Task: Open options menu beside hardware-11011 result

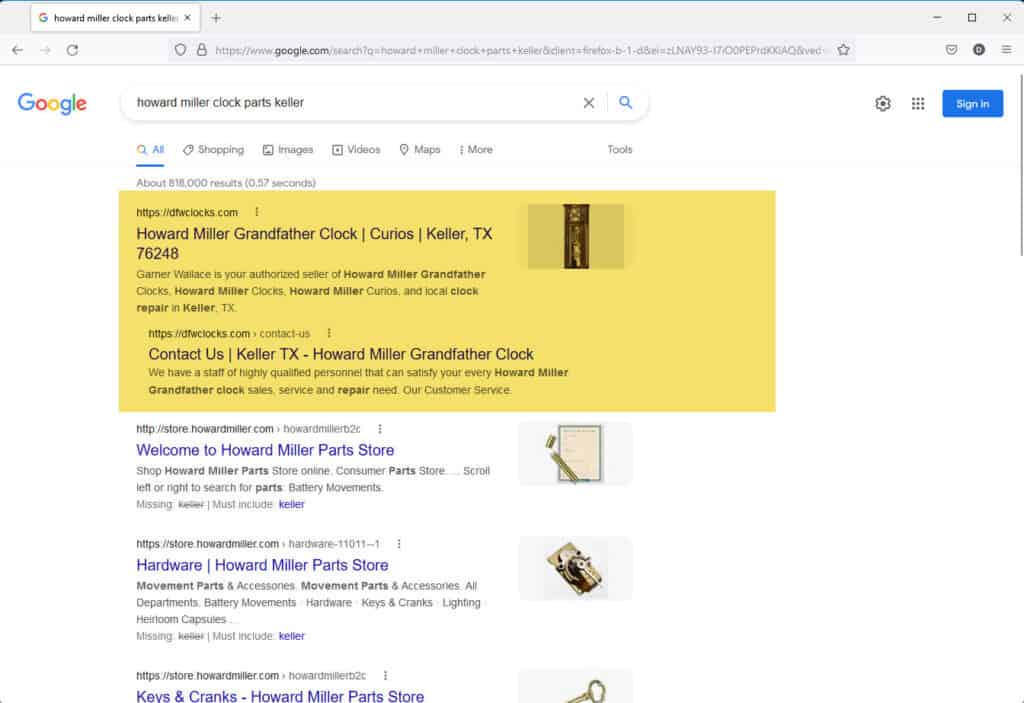Action: coord(399,544)
